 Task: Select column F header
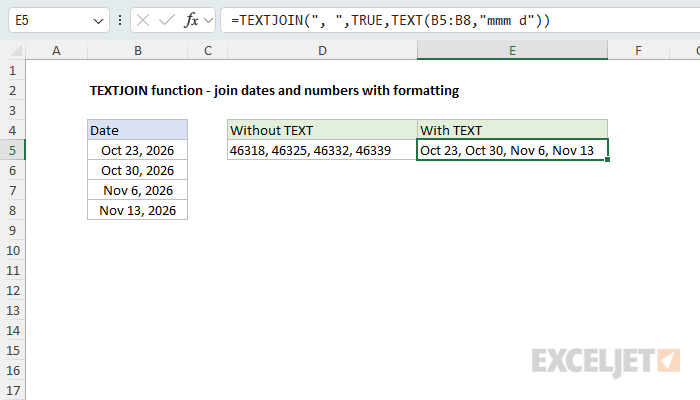click(x=638, y=51)
